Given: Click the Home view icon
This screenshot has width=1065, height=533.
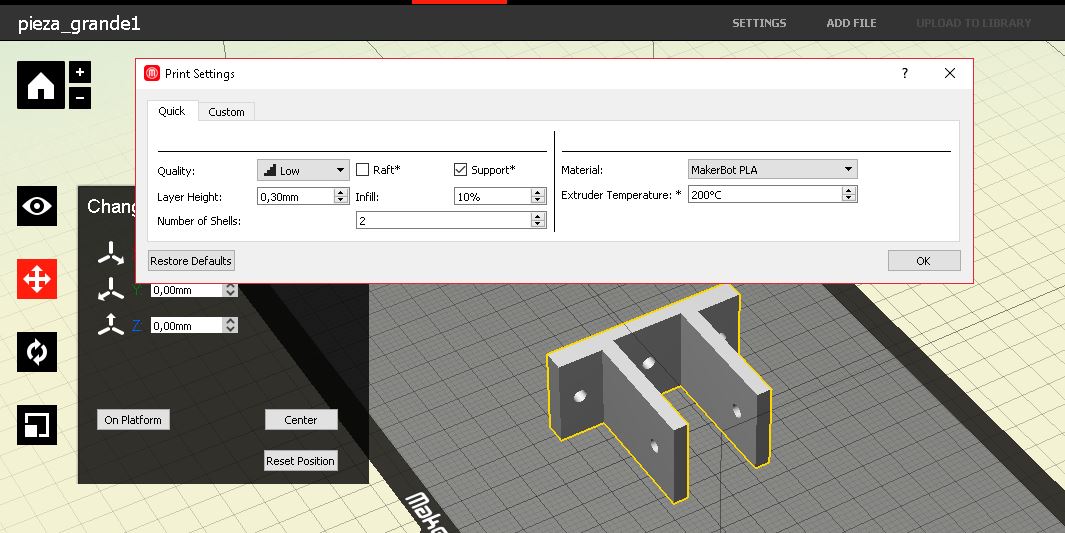Looking at the screenshot, I should pos(41,85).
